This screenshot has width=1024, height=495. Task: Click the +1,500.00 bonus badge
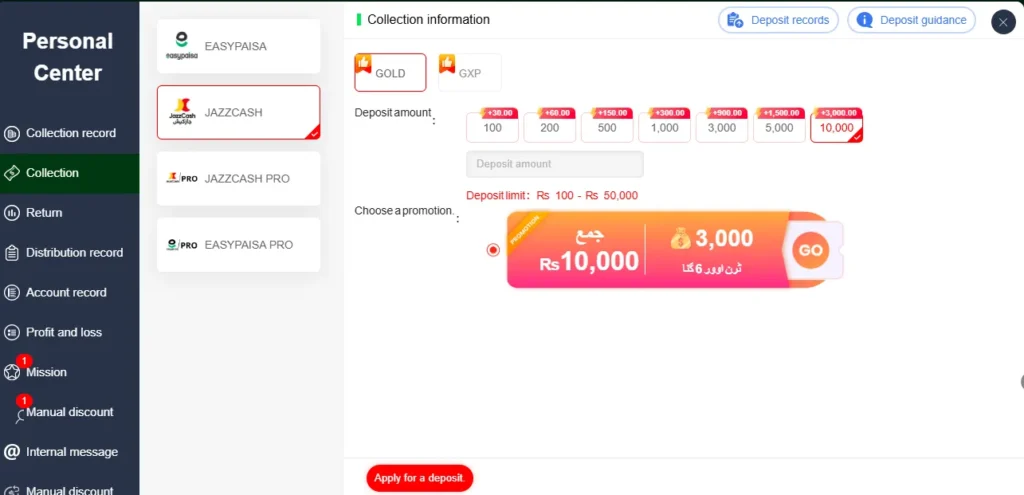[781, 113]
